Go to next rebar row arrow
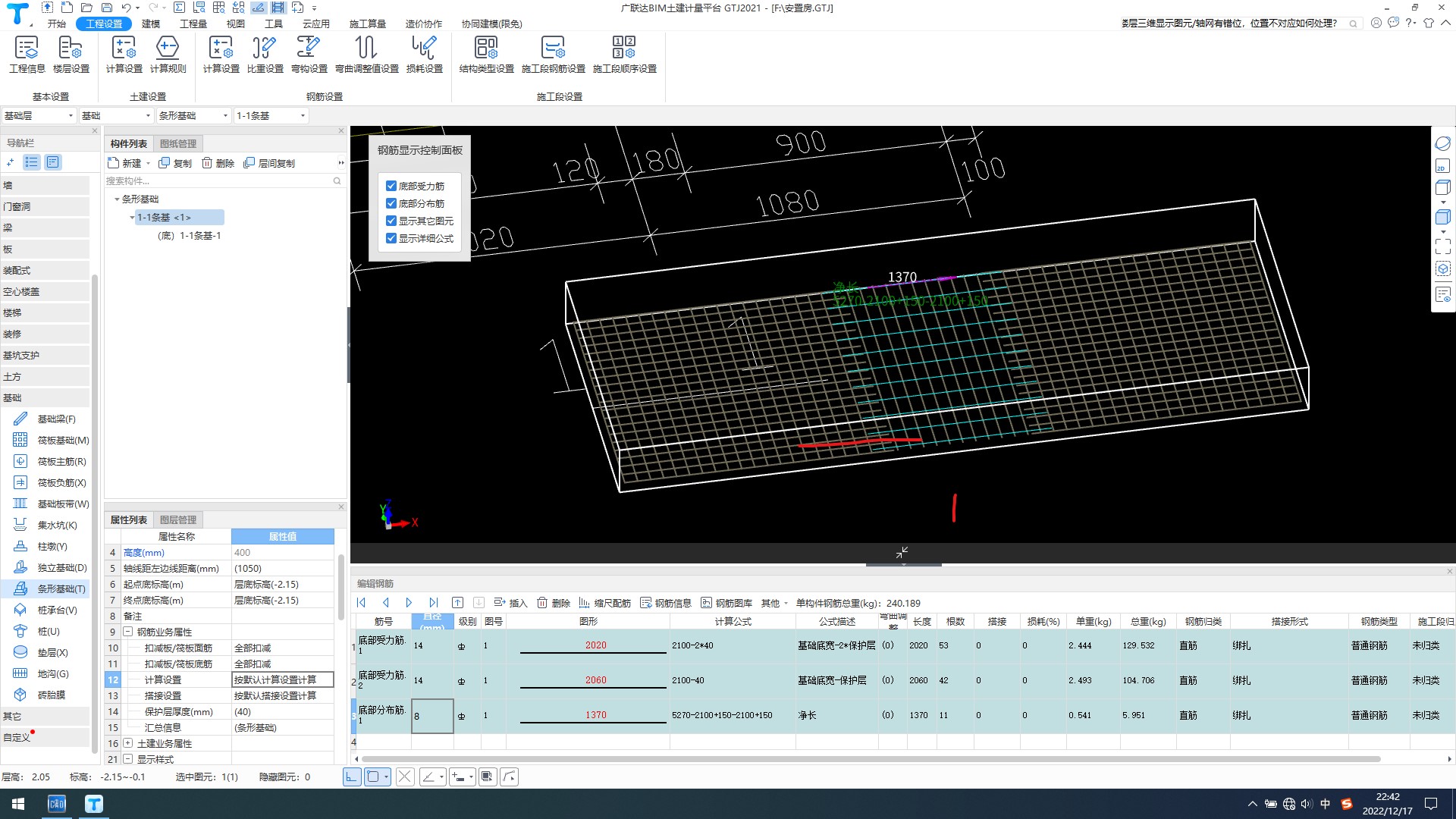 tap(409, 603)
